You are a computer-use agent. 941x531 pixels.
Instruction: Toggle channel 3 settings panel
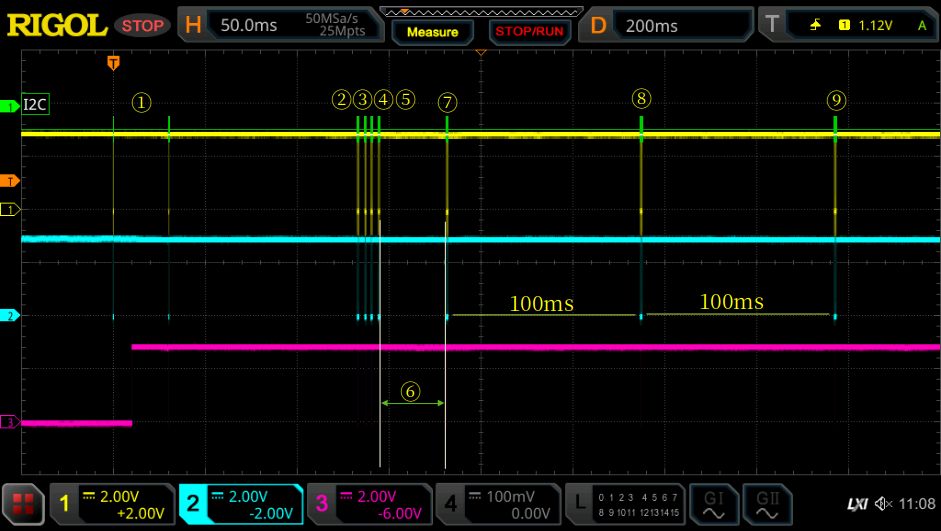click(x=369, y=503)
